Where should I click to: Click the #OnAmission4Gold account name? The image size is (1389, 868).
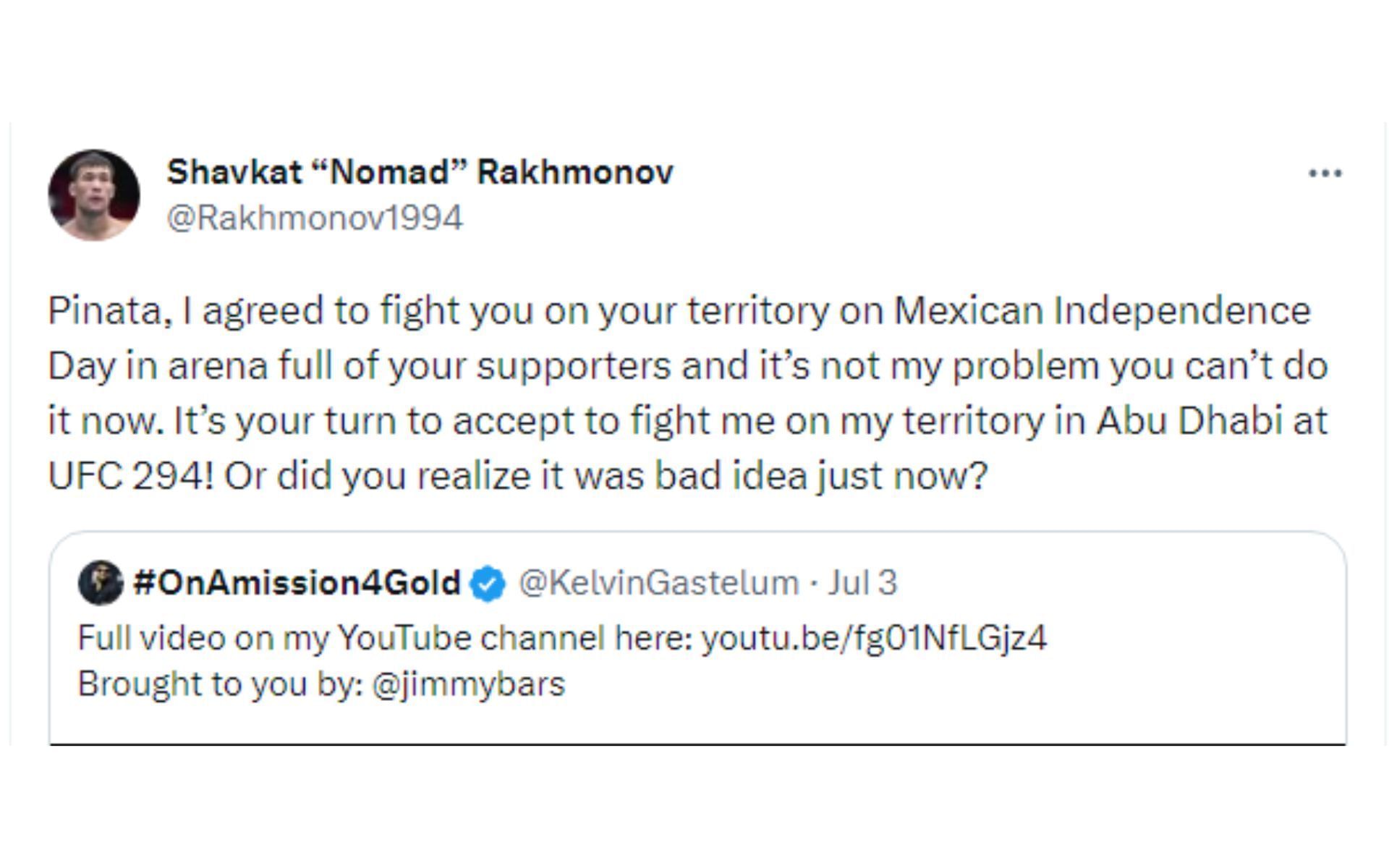tap(297, 583)
